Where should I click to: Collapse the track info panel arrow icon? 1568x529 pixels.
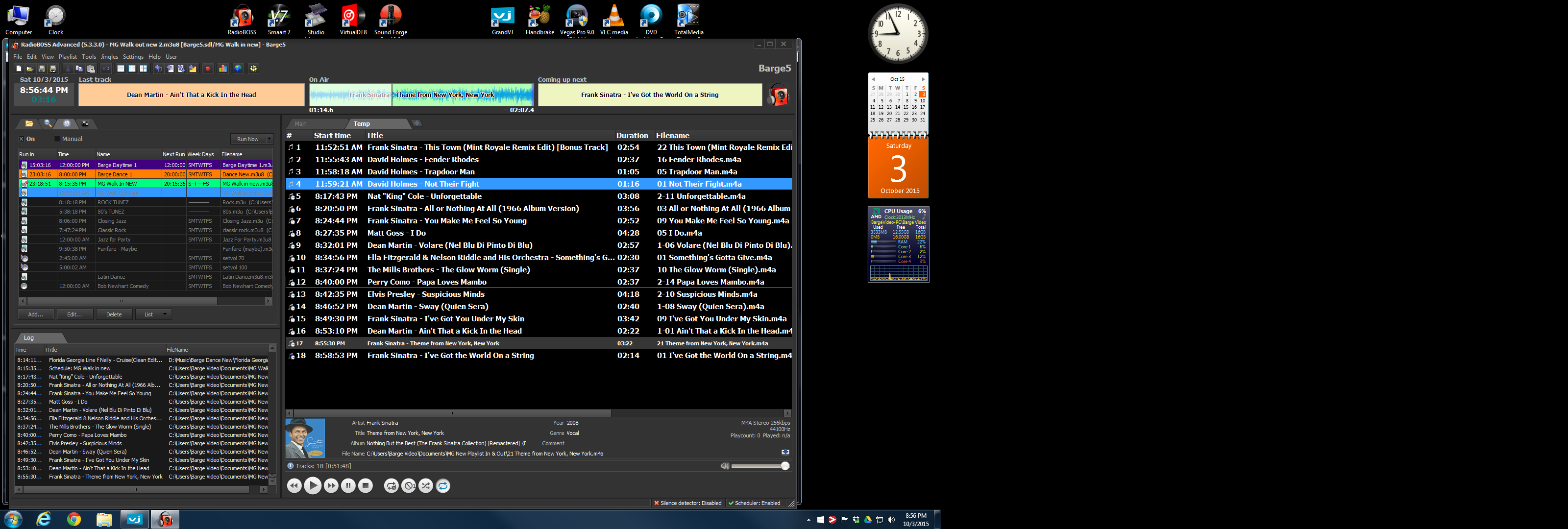(x=785, y=452)
